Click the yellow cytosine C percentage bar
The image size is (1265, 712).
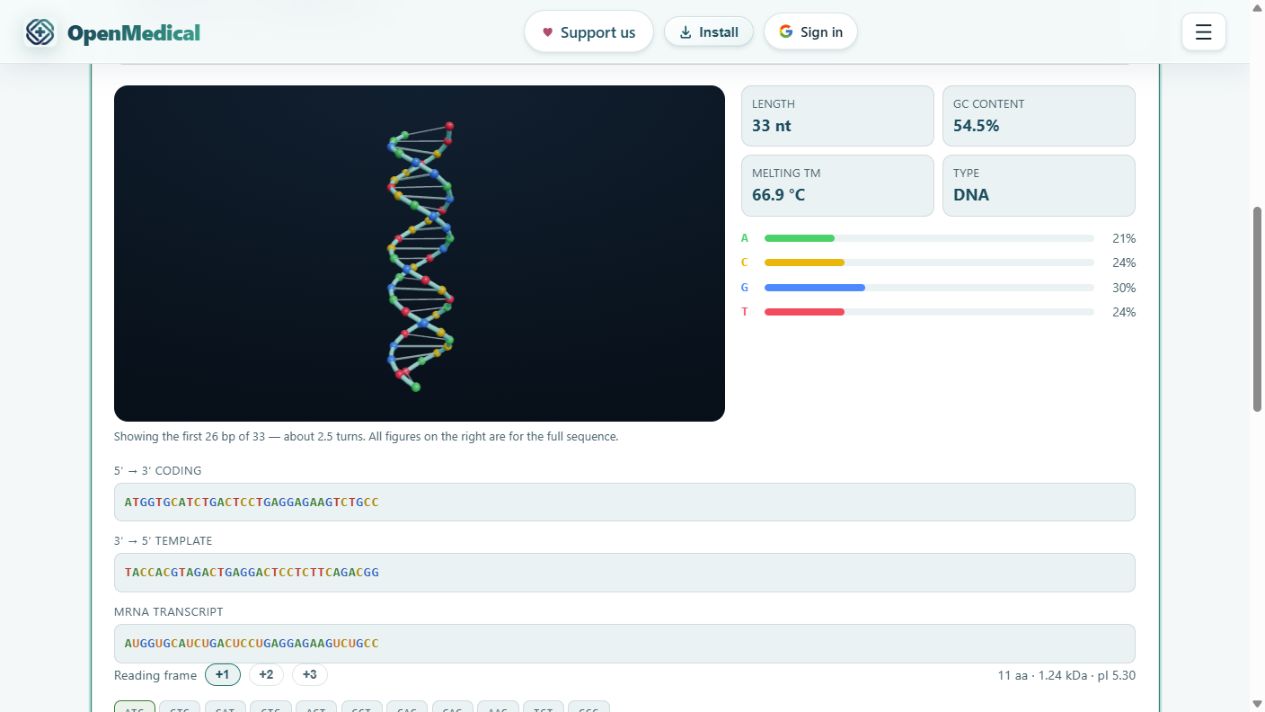(804, 263)
